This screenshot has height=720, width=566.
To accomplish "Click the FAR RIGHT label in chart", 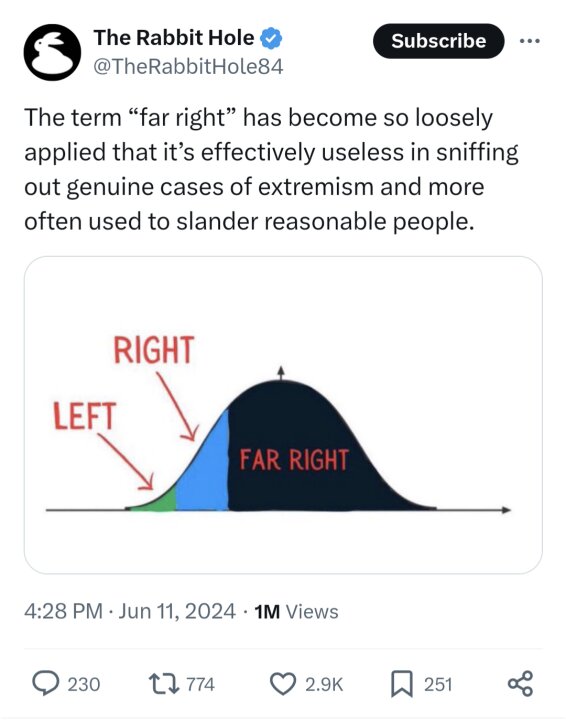I will [x=294, y=460].
